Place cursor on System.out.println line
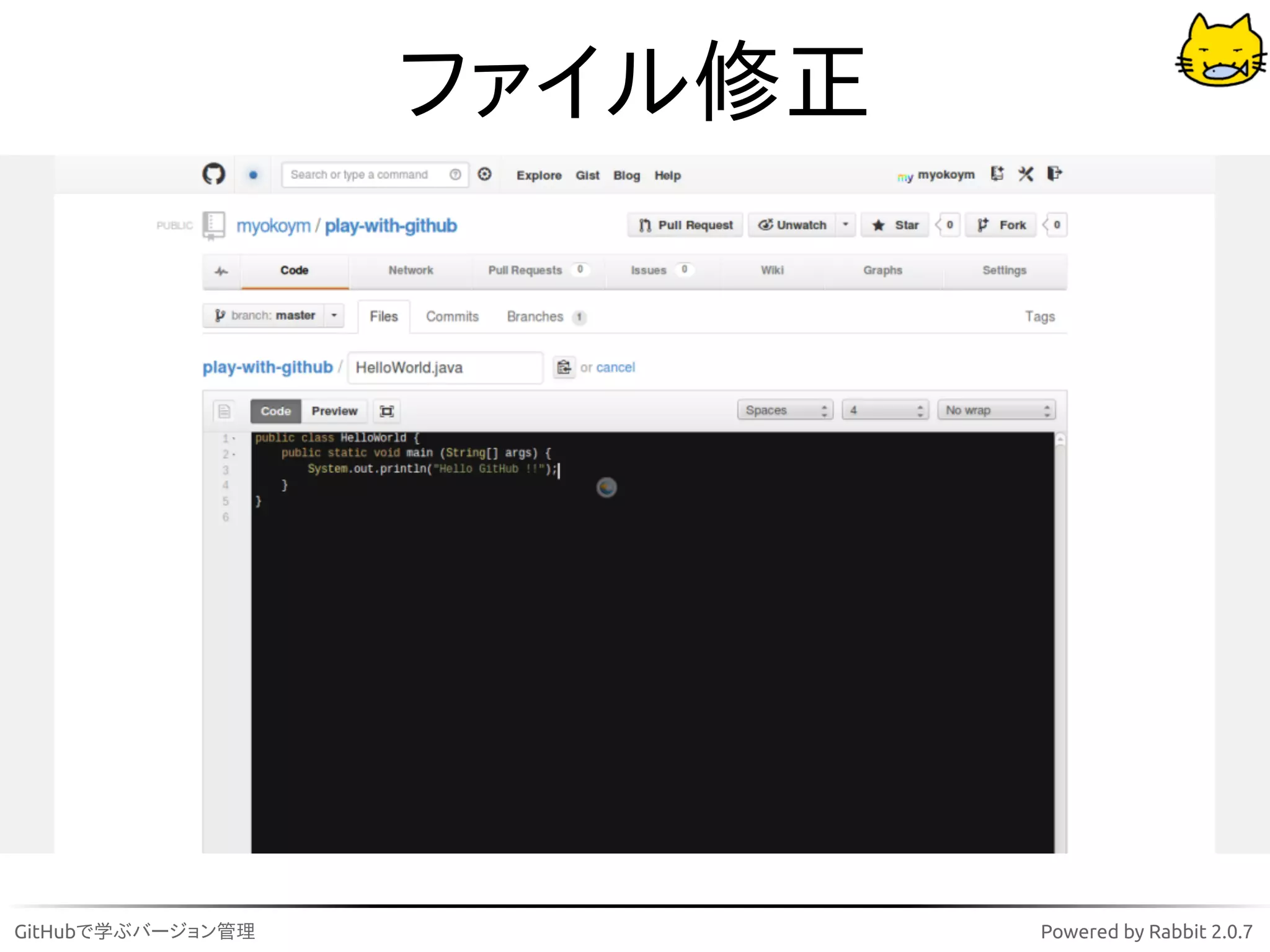The height and width of the screenshot is (952, 1270). point(433,469)
